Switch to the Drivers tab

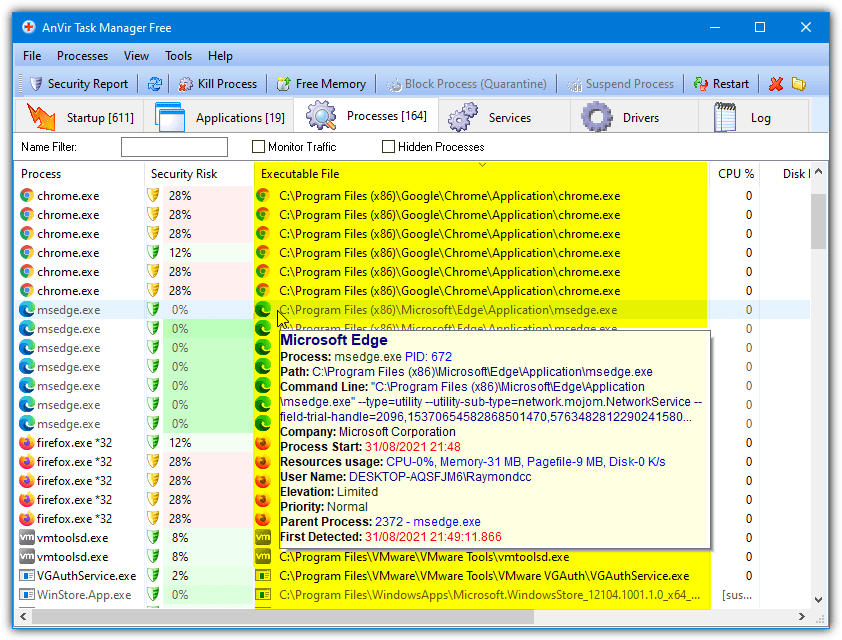[x=635, y=117]
